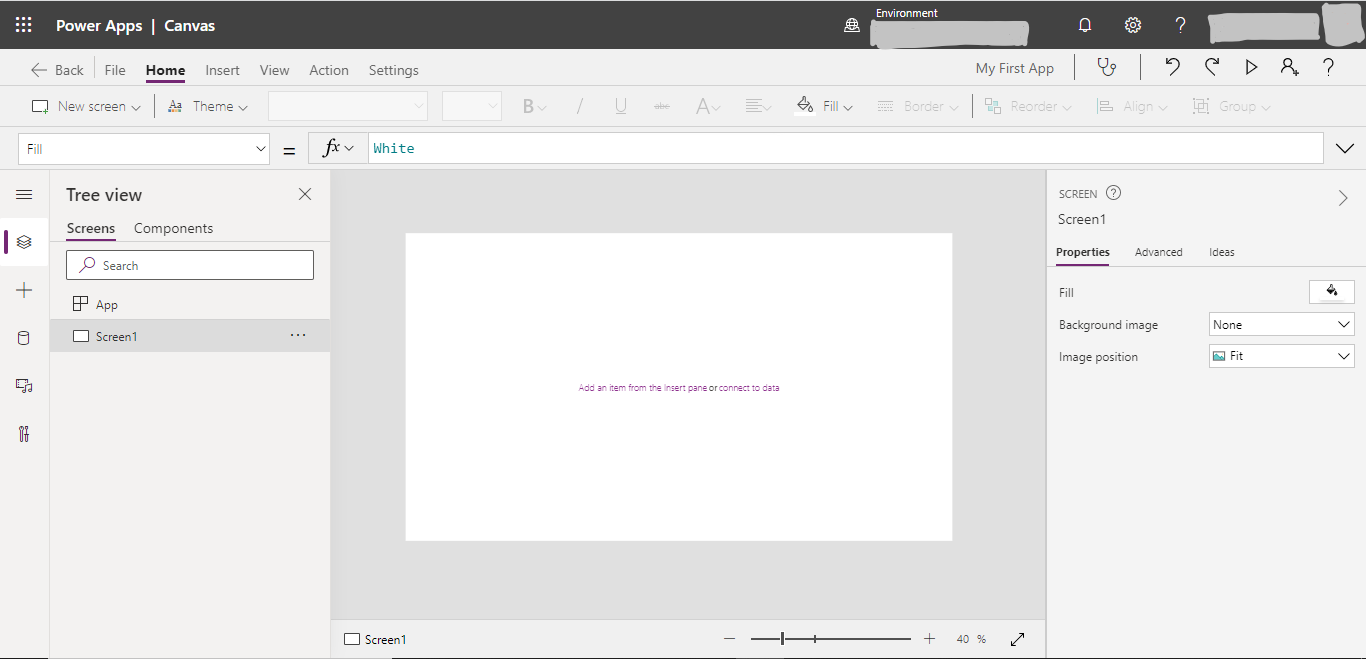Open the Insert menu tab

(x=222, y=70)
